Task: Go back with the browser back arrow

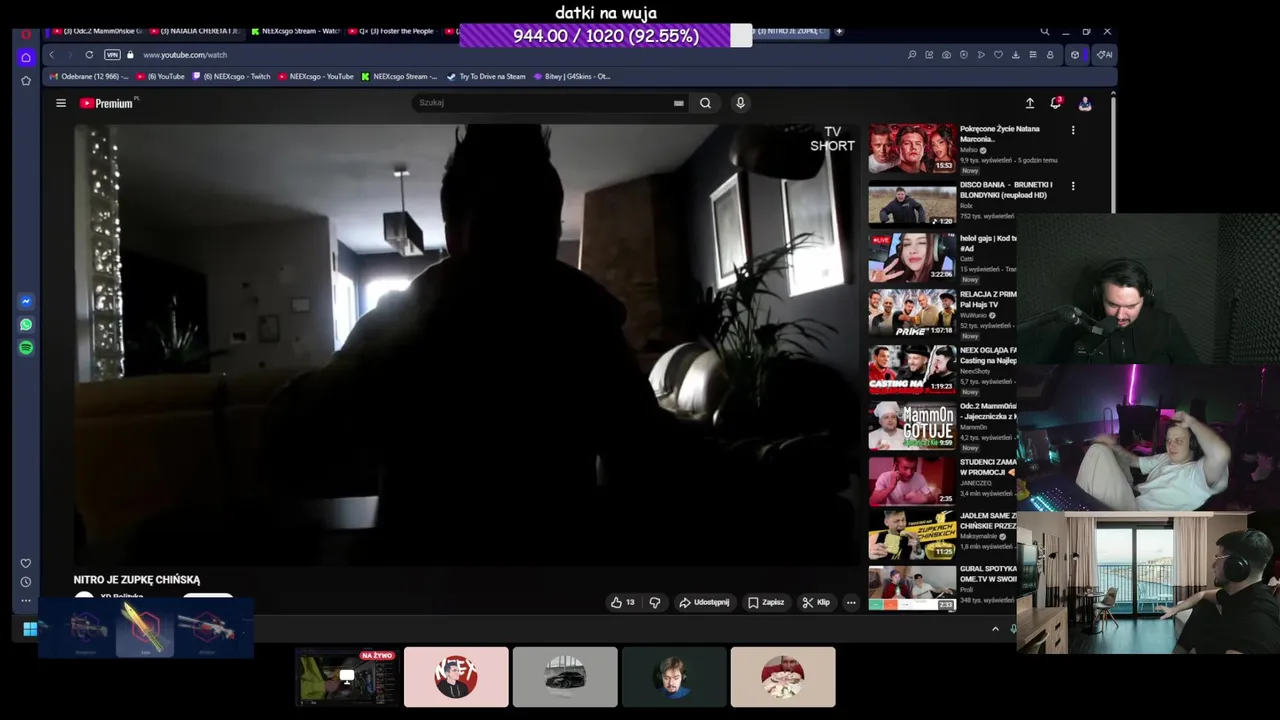Action: point(52,55)
